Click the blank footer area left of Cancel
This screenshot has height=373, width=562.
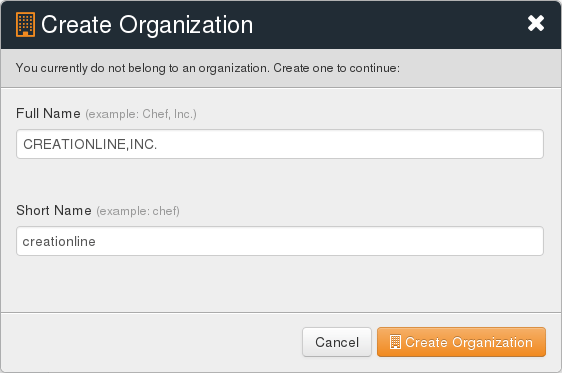coord(151,342)
